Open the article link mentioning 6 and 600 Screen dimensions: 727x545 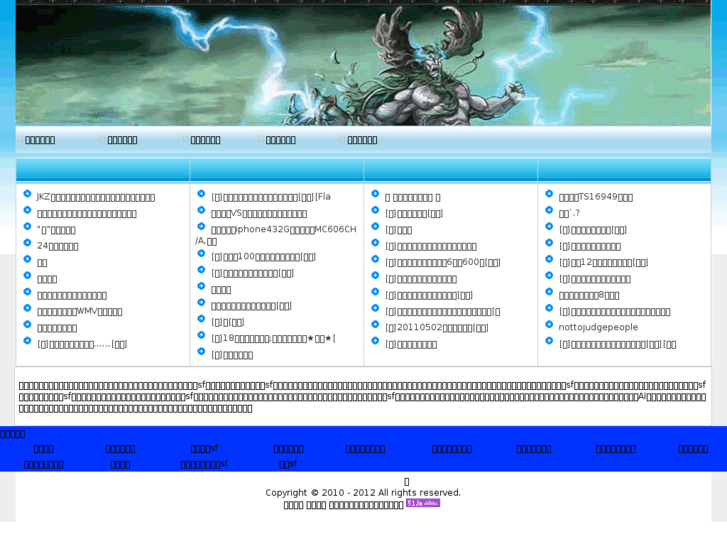[x=443, y=263]
